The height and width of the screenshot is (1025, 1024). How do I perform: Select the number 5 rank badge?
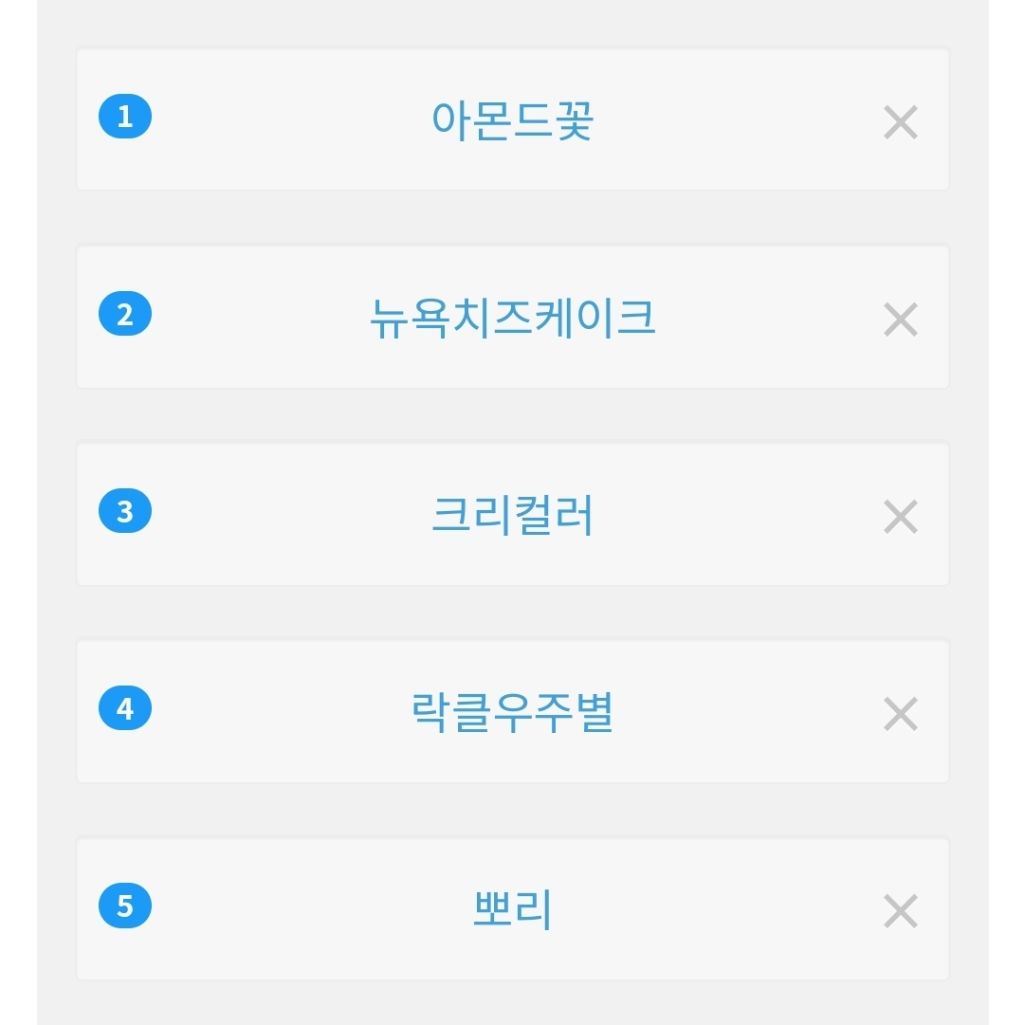tap(125, 907)
